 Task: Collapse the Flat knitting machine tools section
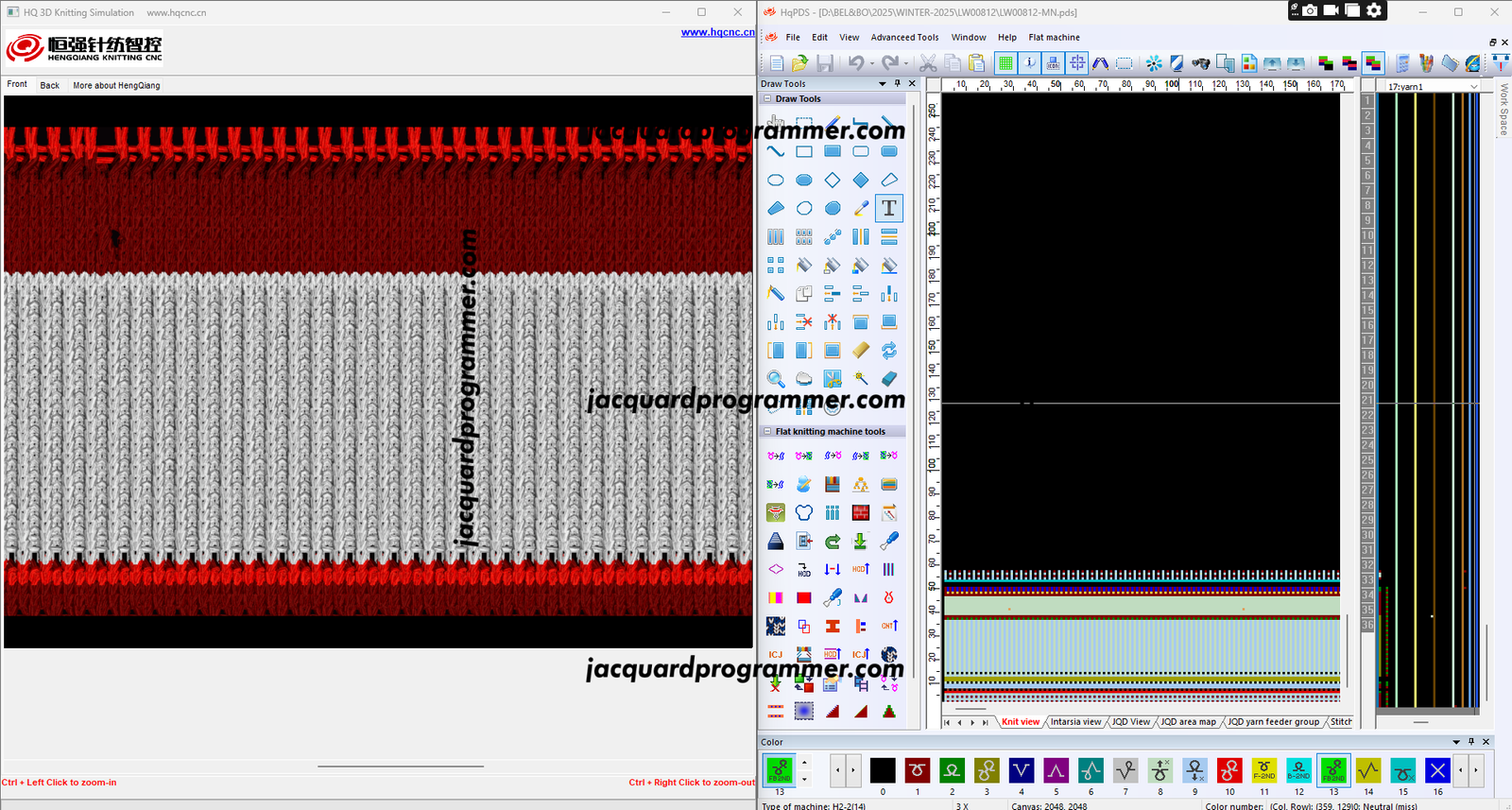pyautogui.click(x=767, y=432)
